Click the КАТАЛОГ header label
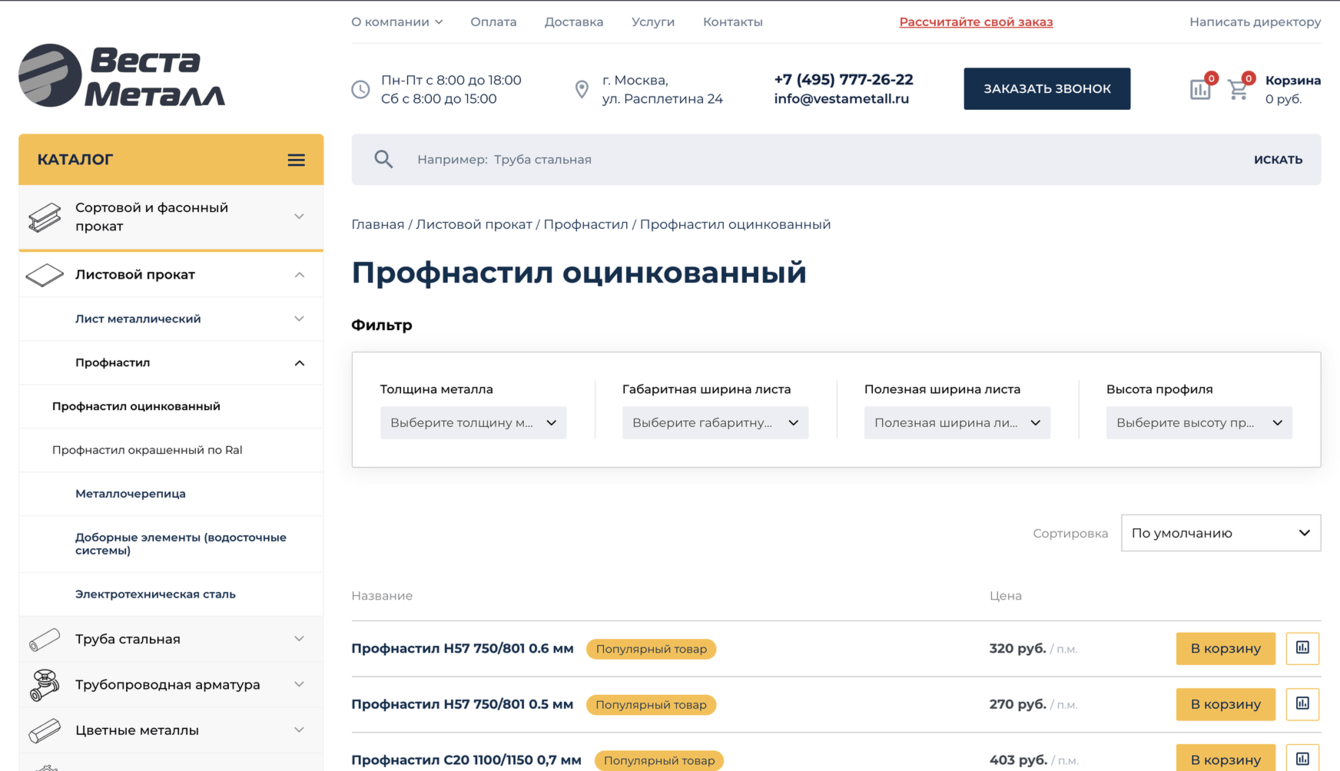The image size is (1340, 771). click(75, 160)
